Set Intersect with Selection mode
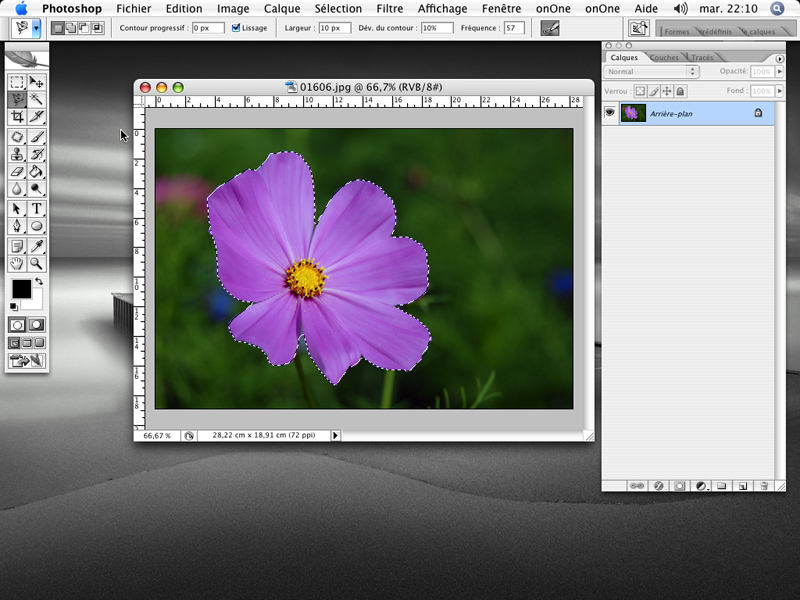Image resolution: width=800 pixels, height=600 pixels. (x=97, y=29)
